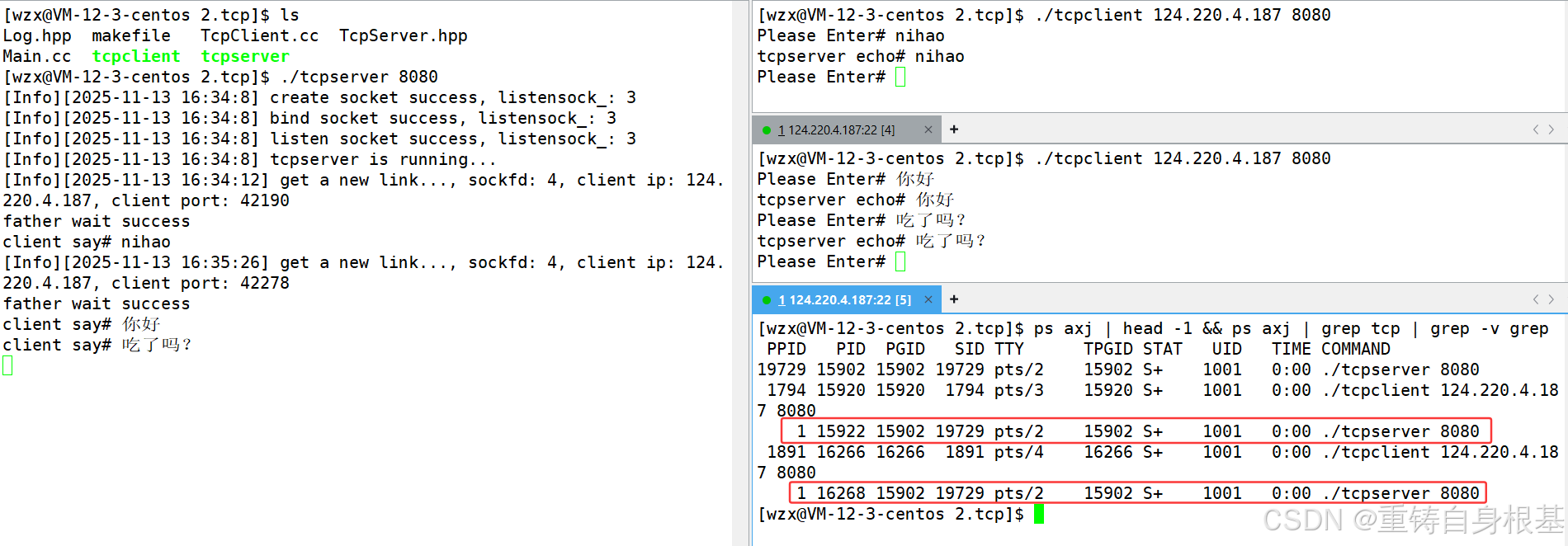Click the 'client say# nihao' line

(x=87, y=242)
